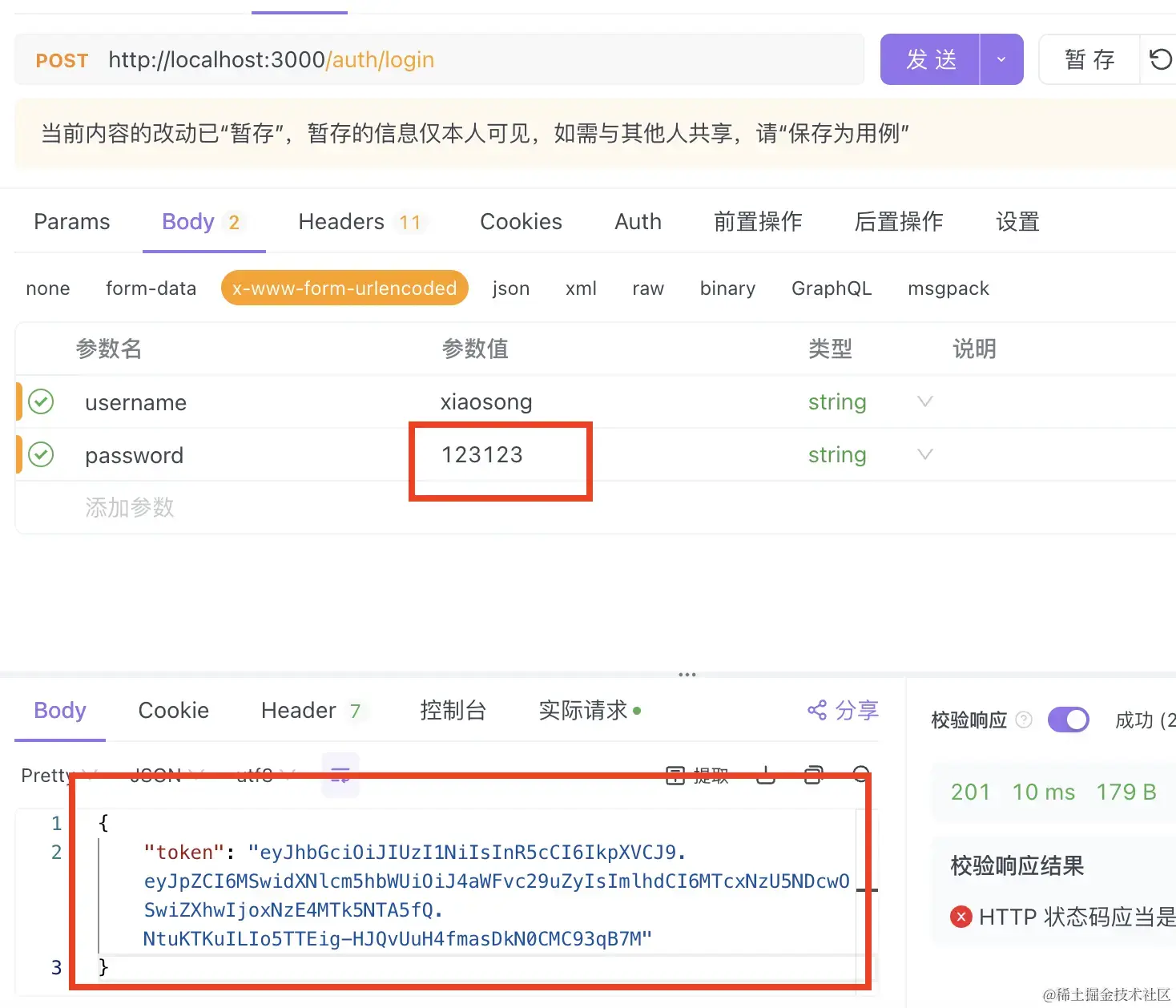Click the 179 B response size
Image resolution: width=1176 pixels, height=1008 pixels.
[1126, 792]
